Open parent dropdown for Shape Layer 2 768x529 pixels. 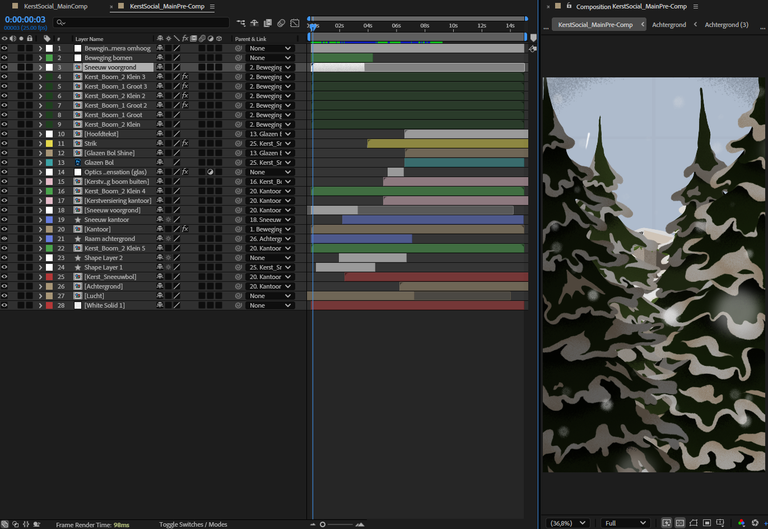270,258
